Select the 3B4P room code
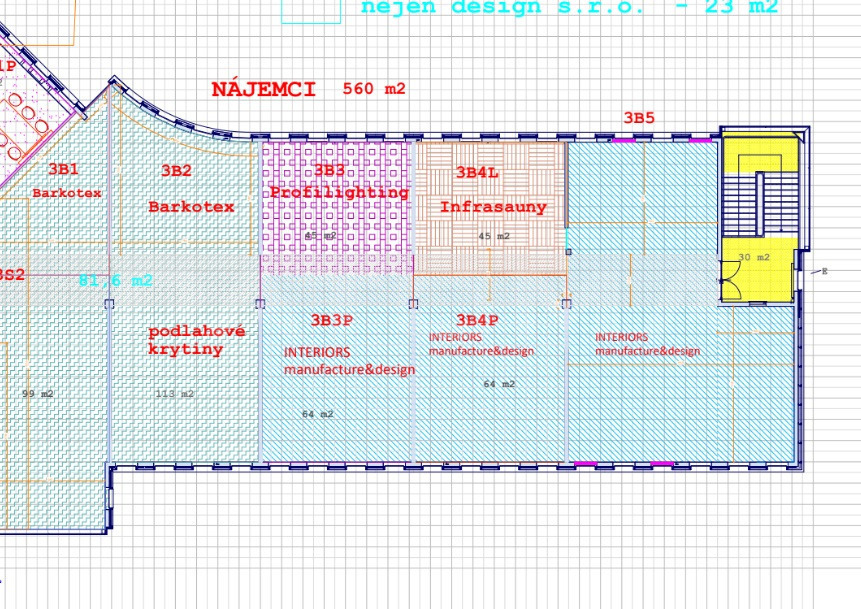Viewport: 861px width, 609px height. click(477, 320)
